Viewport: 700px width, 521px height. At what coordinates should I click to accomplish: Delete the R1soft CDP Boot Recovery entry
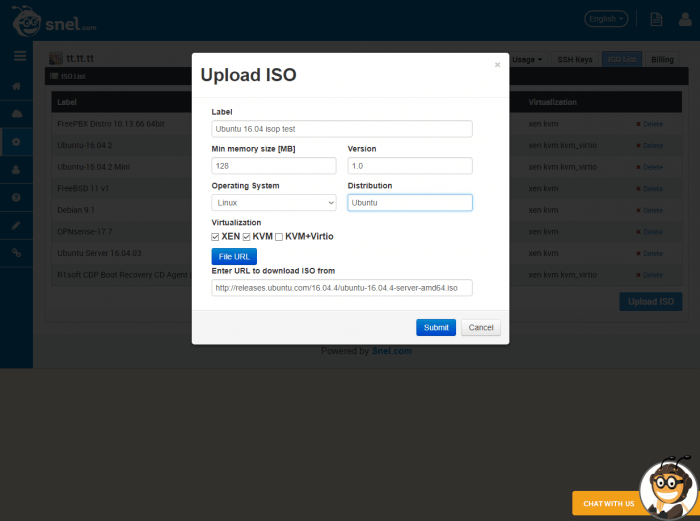649,275
